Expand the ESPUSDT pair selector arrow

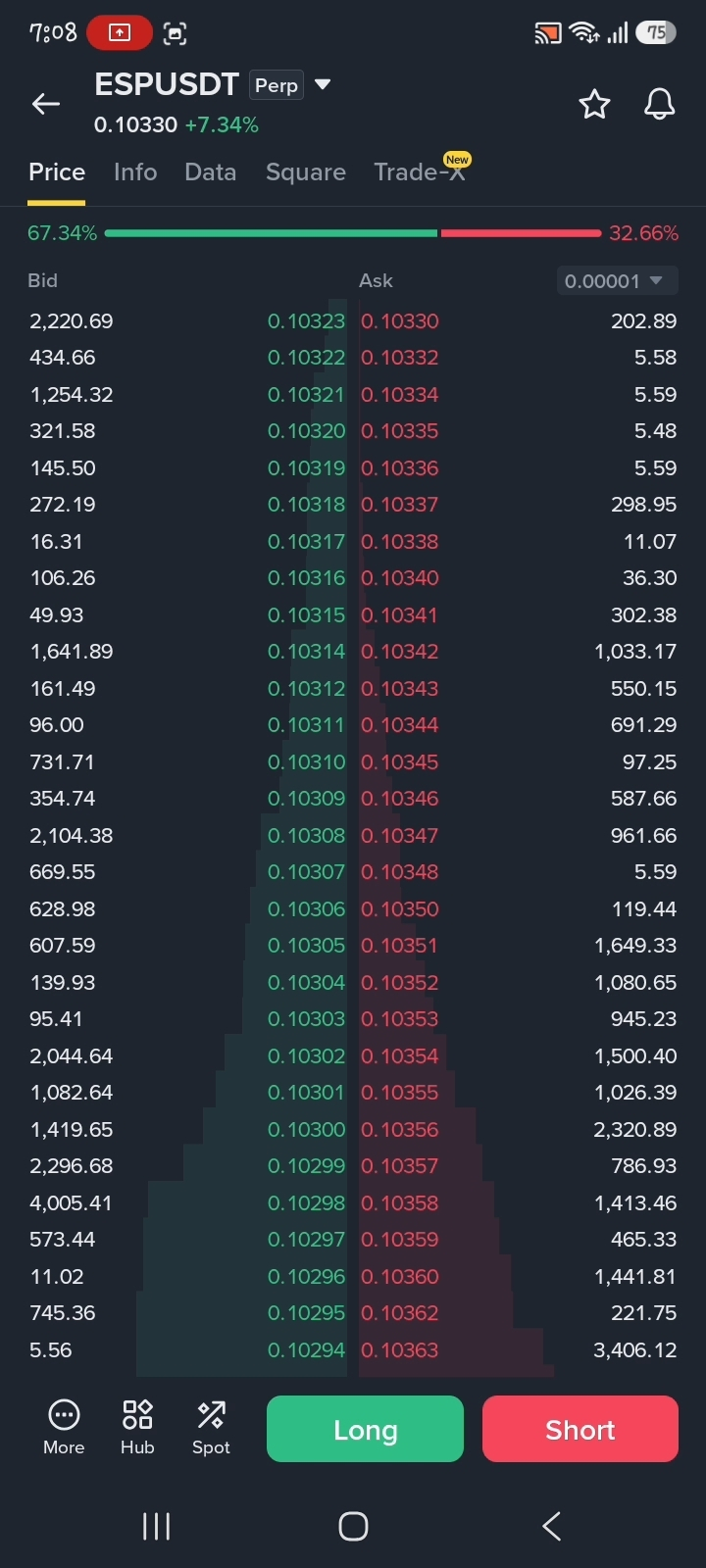[323, 84]
